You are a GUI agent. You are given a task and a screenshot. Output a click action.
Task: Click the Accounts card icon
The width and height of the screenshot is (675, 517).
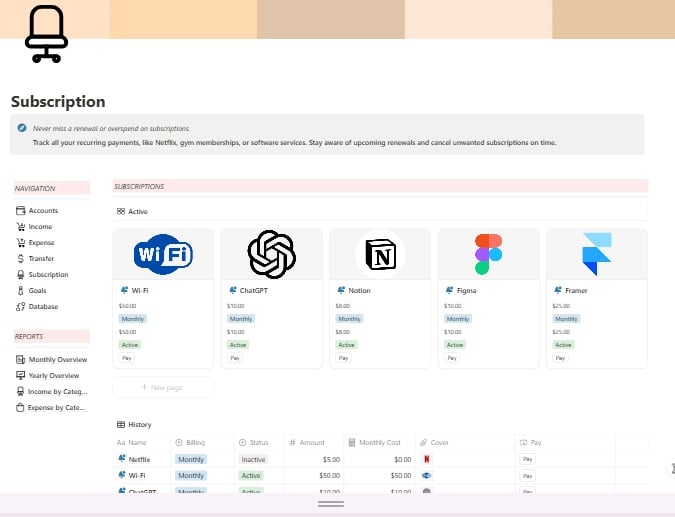point(20,211)
